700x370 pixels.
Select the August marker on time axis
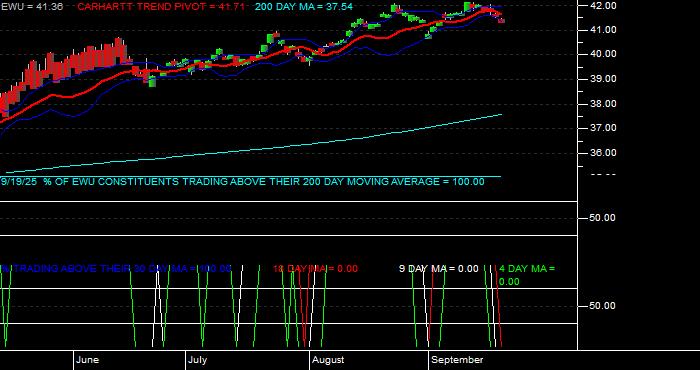[328, 360]
